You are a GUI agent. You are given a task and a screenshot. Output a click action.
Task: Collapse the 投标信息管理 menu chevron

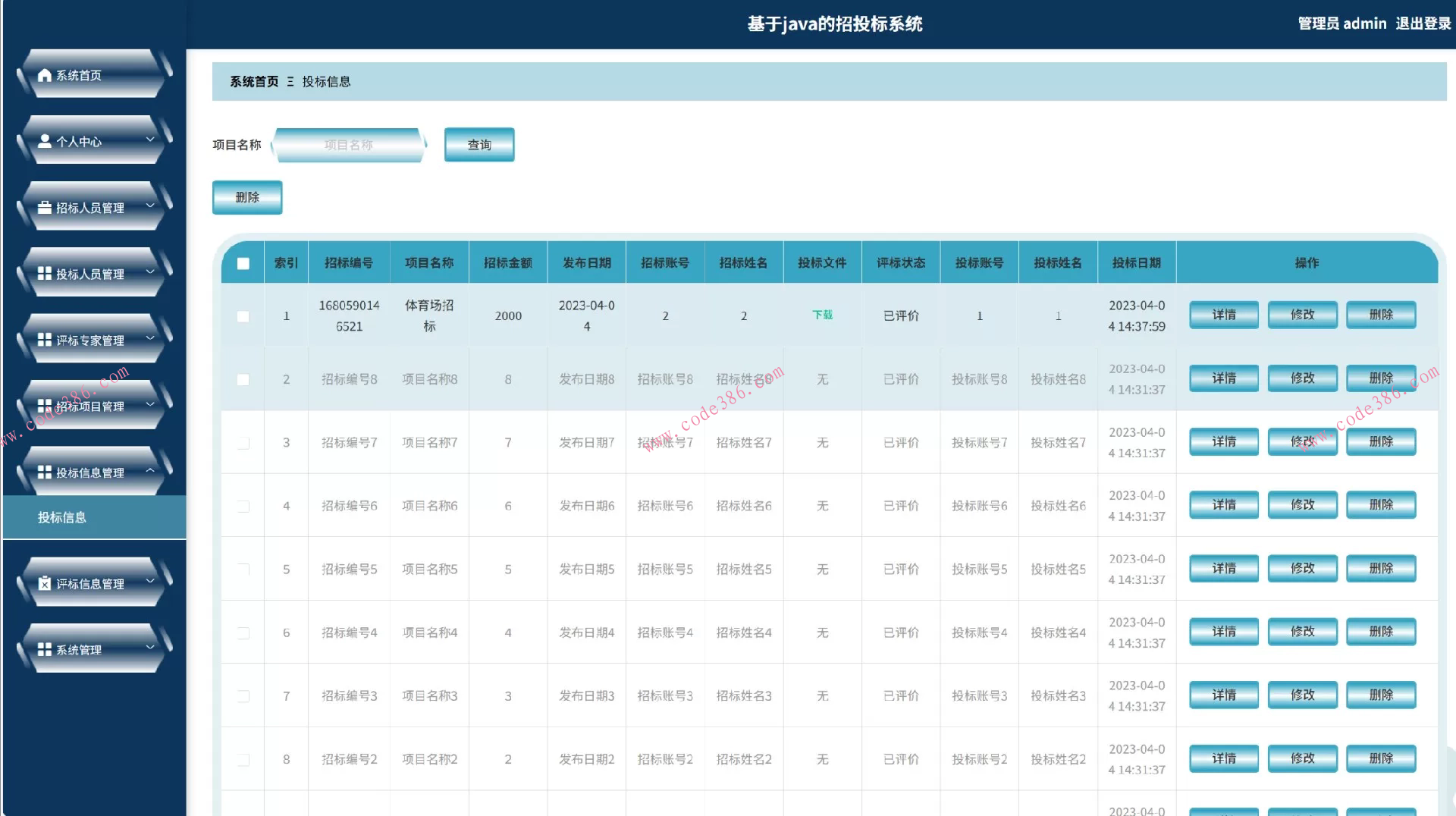(x=150, y=470)
